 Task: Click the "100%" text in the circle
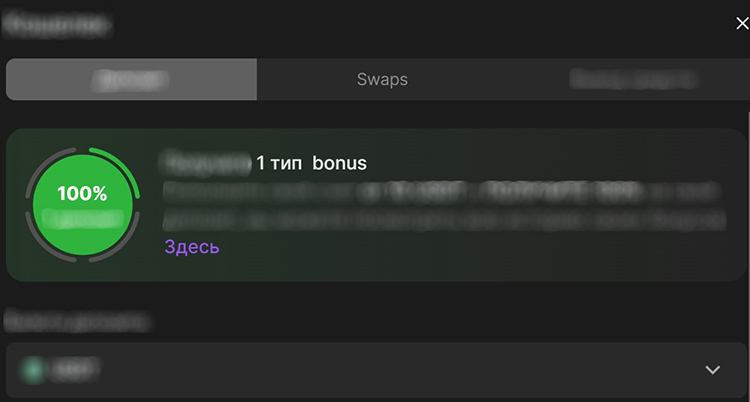coord(81,193)
